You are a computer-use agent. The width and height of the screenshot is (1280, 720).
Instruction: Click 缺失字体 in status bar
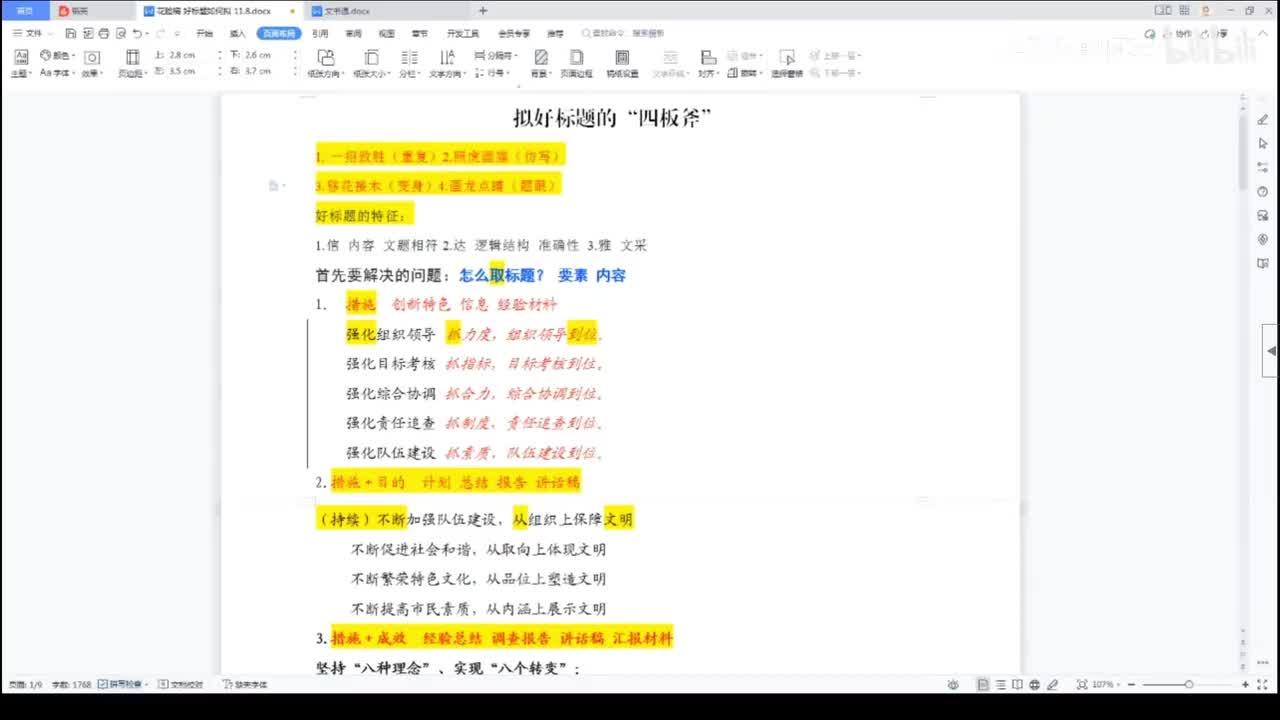pyautogui.click(x=245, y=684)
